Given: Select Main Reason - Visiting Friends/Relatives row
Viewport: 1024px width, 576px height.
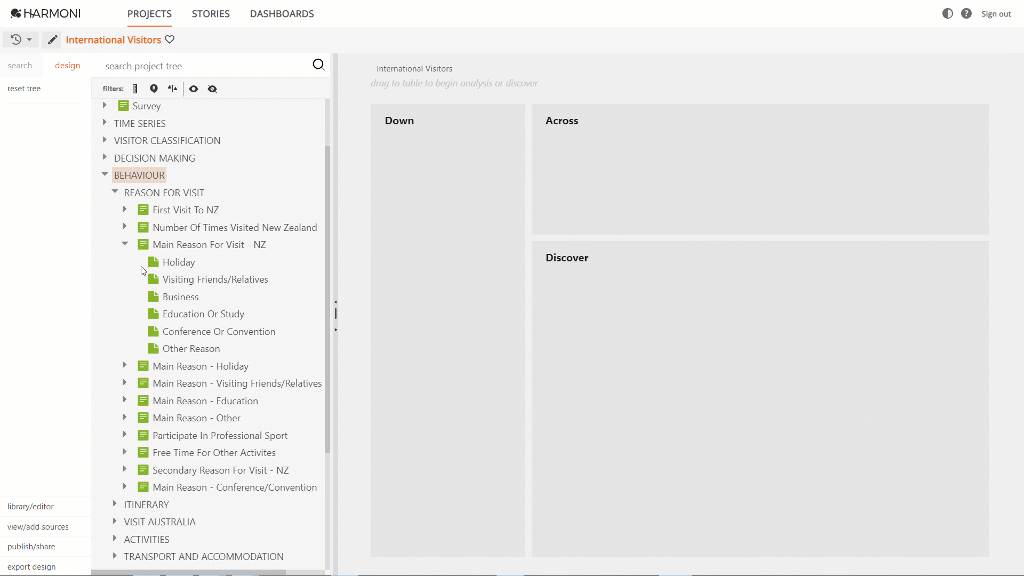Looking at the screenshot, I should pos(237,383).
